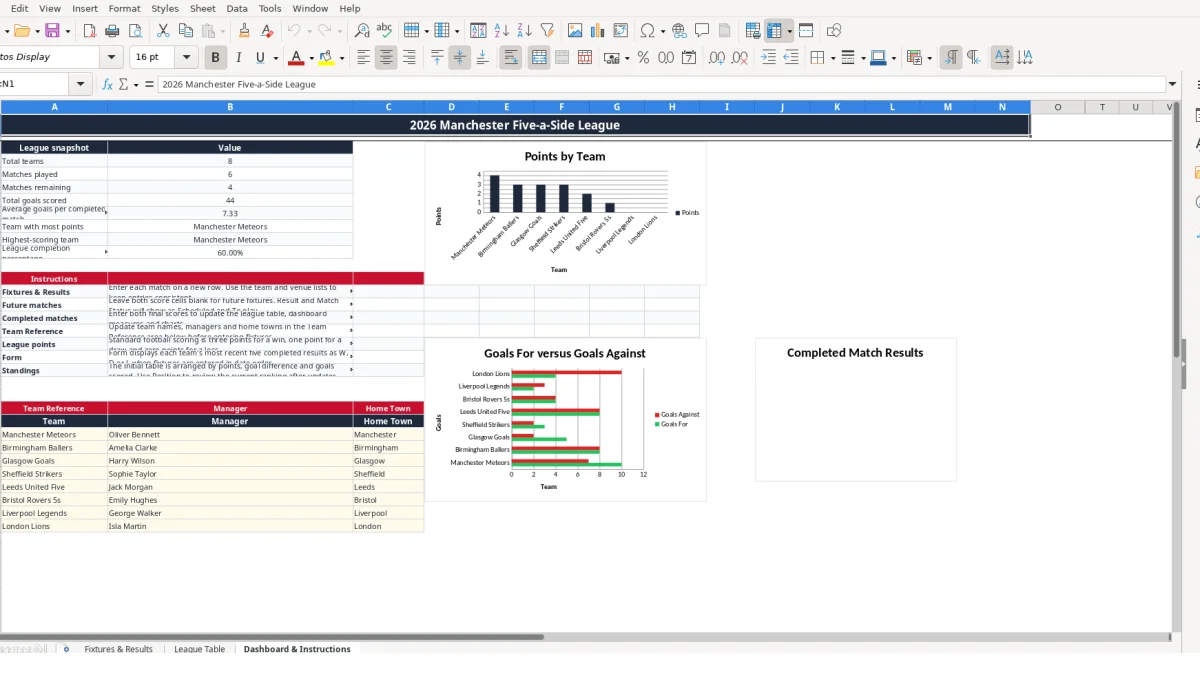Run the Spelling check icon
Viewport: 1200px width, 675px height.
tap(384, 31)
